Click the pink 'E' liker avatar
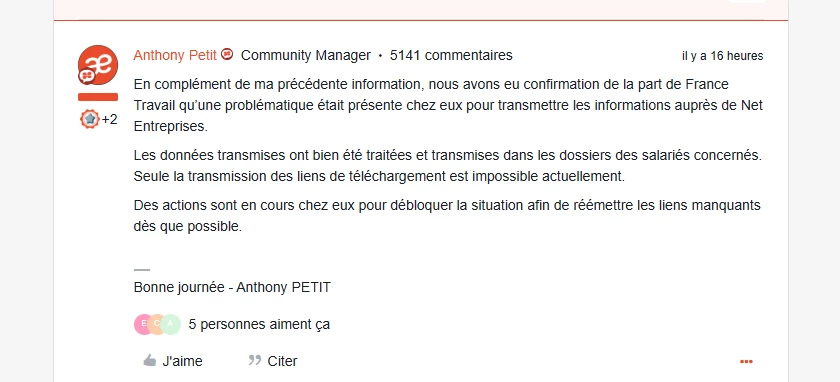Viewport: 840px width, 382px height. pos(144,324)
